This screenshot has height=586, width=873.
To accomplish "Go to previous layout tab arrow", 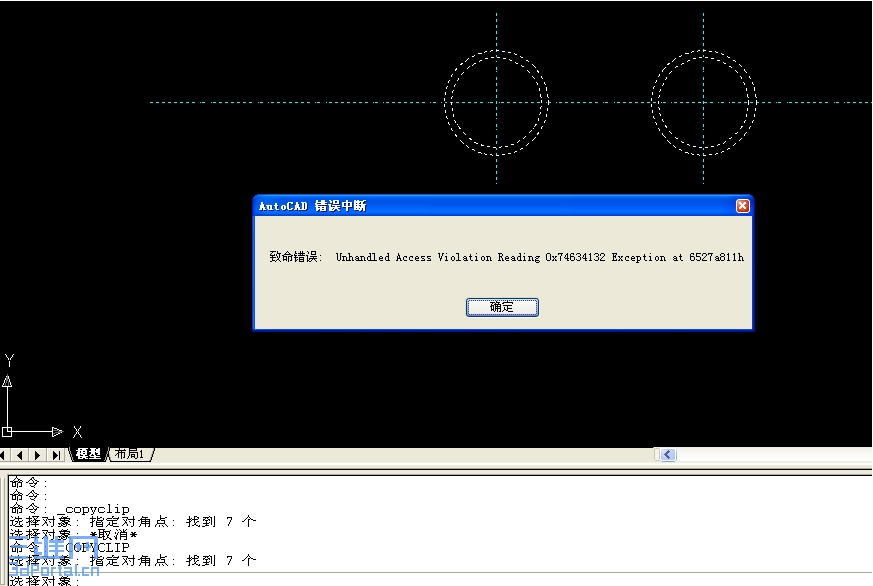I will click(x=19, y=455).
